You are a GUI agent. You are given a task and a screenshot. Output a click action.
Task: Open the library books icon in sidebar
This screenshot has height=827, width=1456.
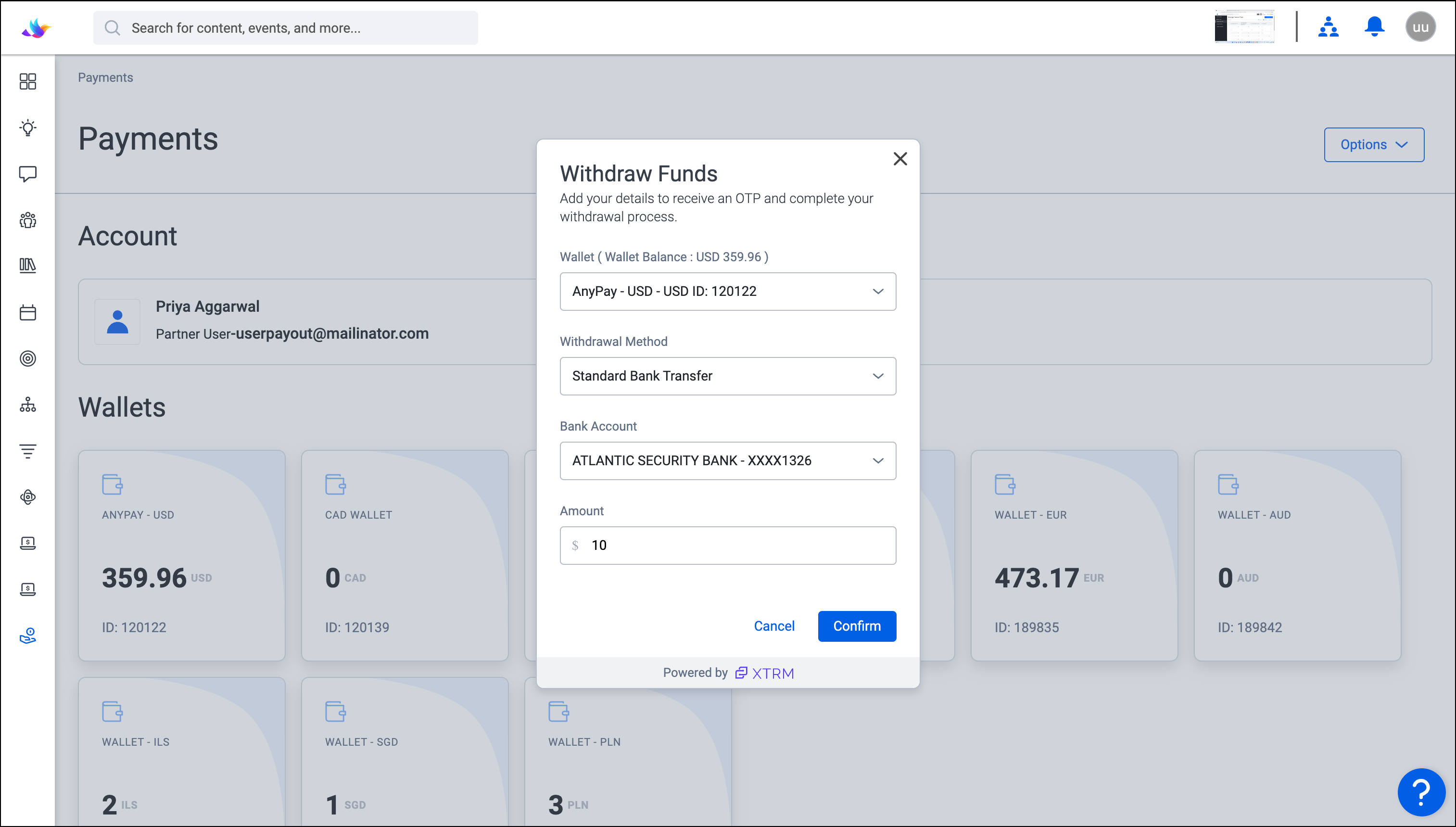pos(28,266)
